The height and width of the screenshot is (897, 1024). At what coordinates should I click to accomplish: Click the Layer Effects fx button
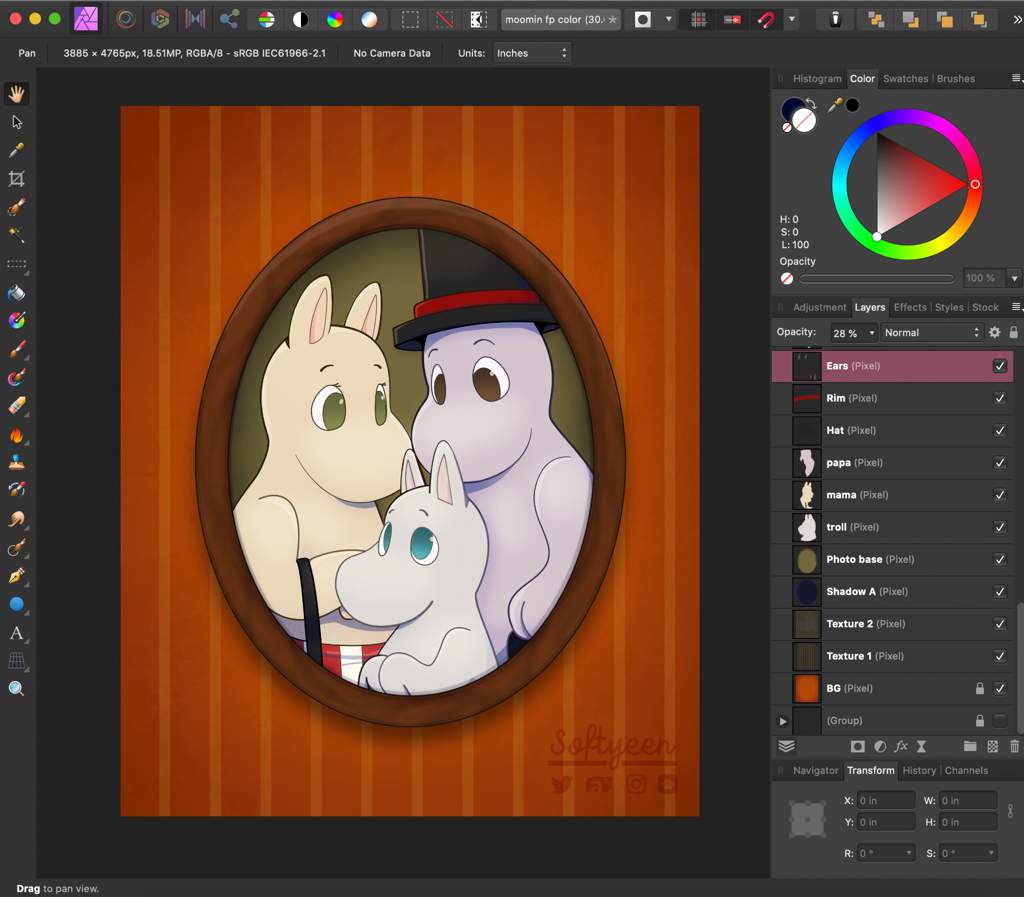[901, 746]
